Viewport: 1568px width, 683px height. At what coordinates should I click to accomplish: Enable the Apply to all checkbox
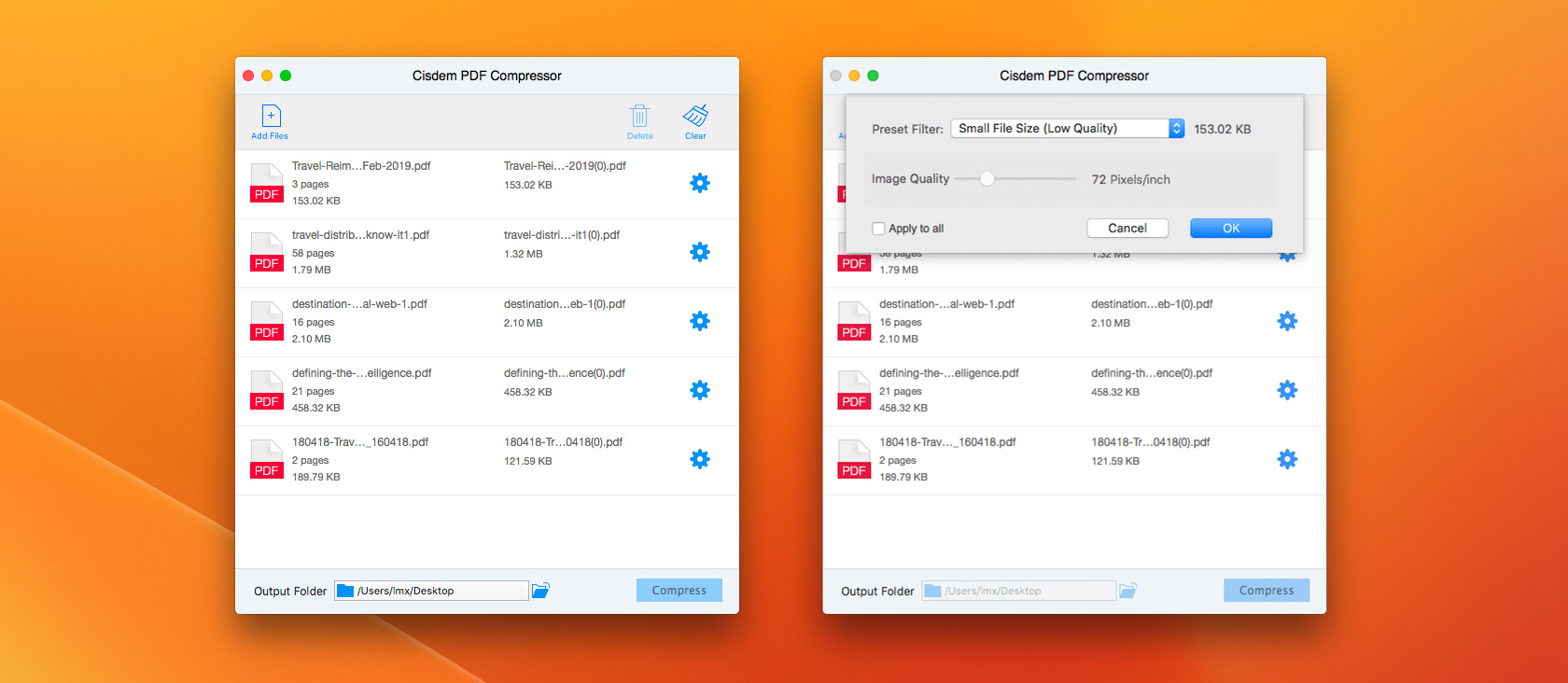[878, 229]
